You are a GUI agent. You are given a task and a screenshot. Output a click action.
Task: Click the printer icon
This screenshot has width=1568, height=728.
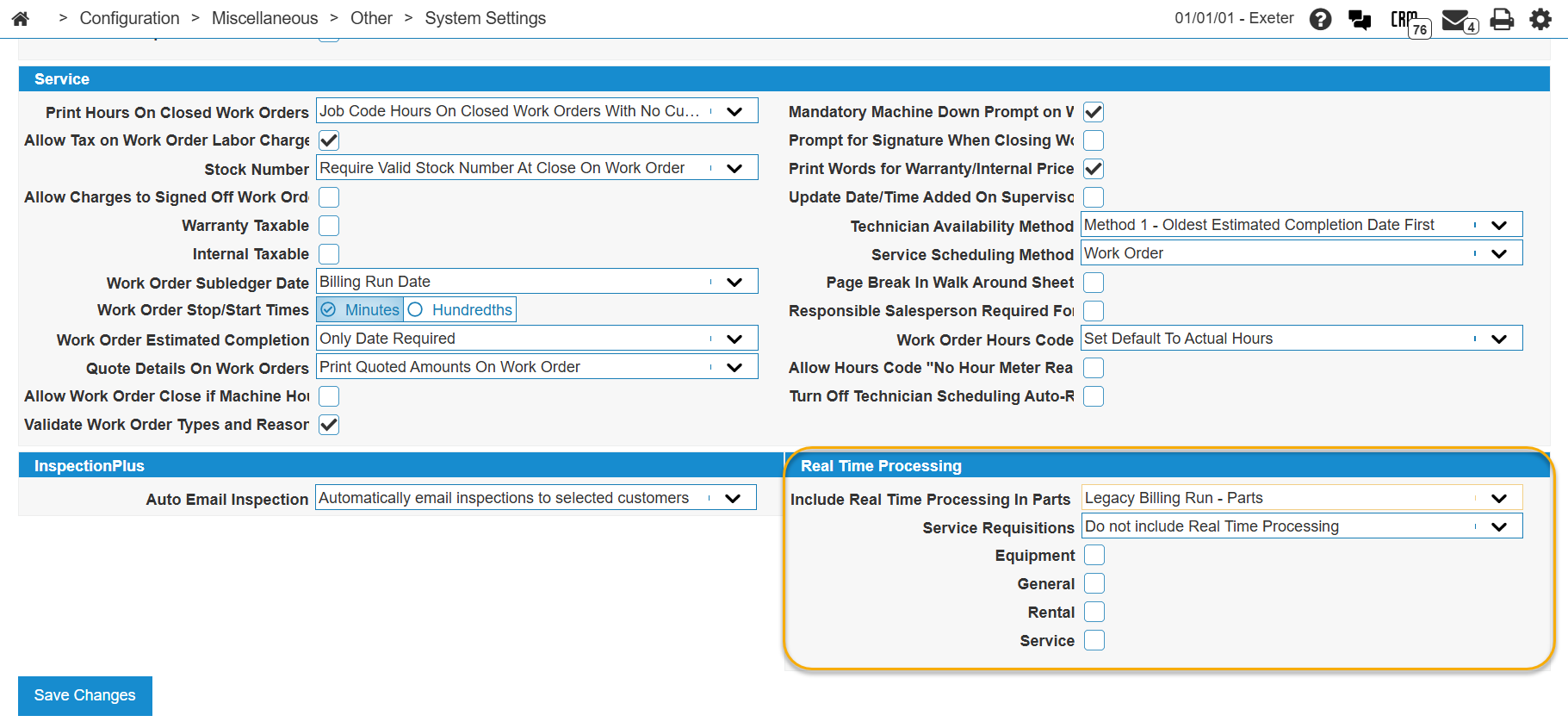click(1502, 19)
